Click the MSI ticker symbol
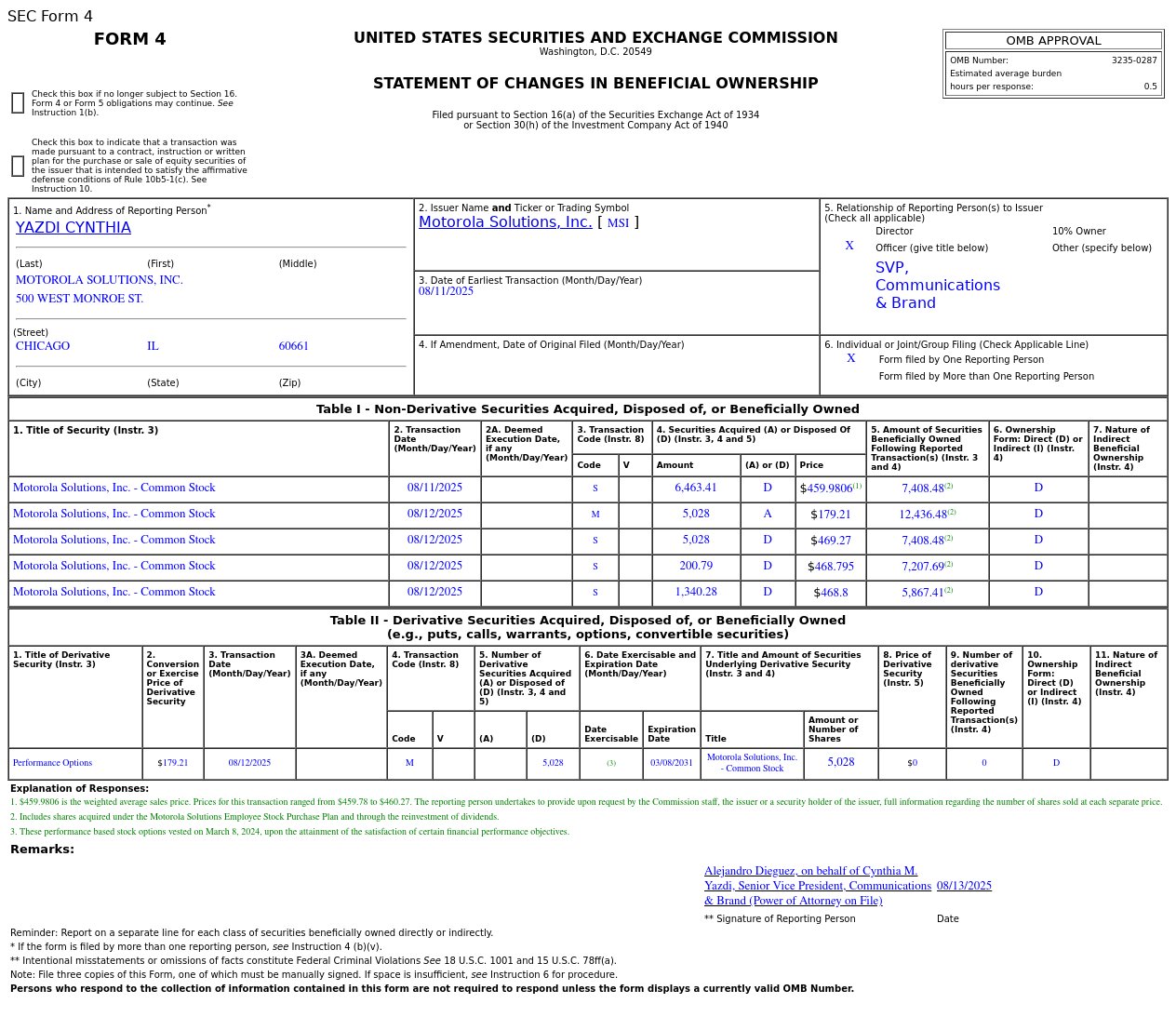 (x=618, y=223)
